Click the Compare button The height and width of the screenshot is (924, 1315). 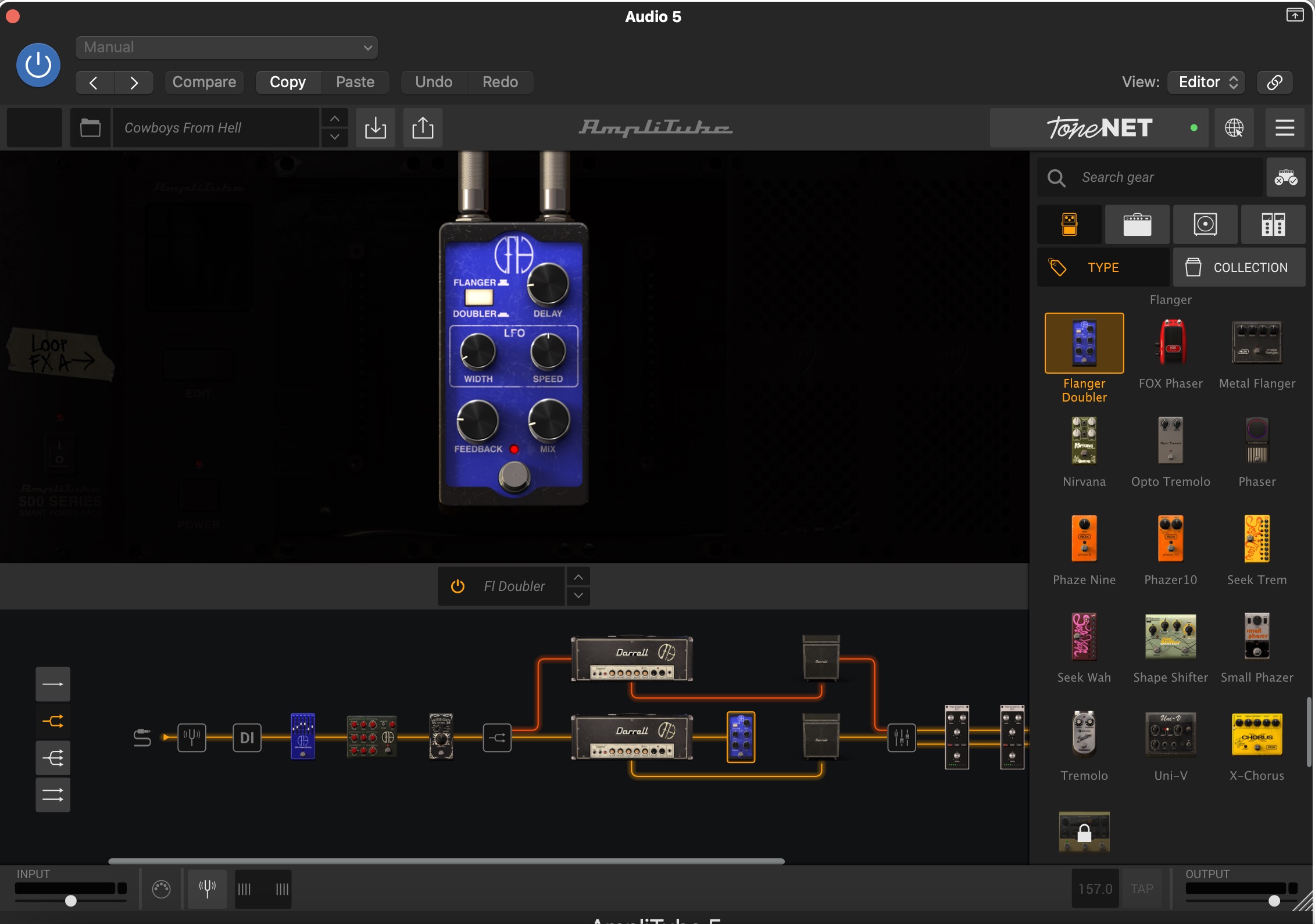pyautogui.click(x=204, y=82)
